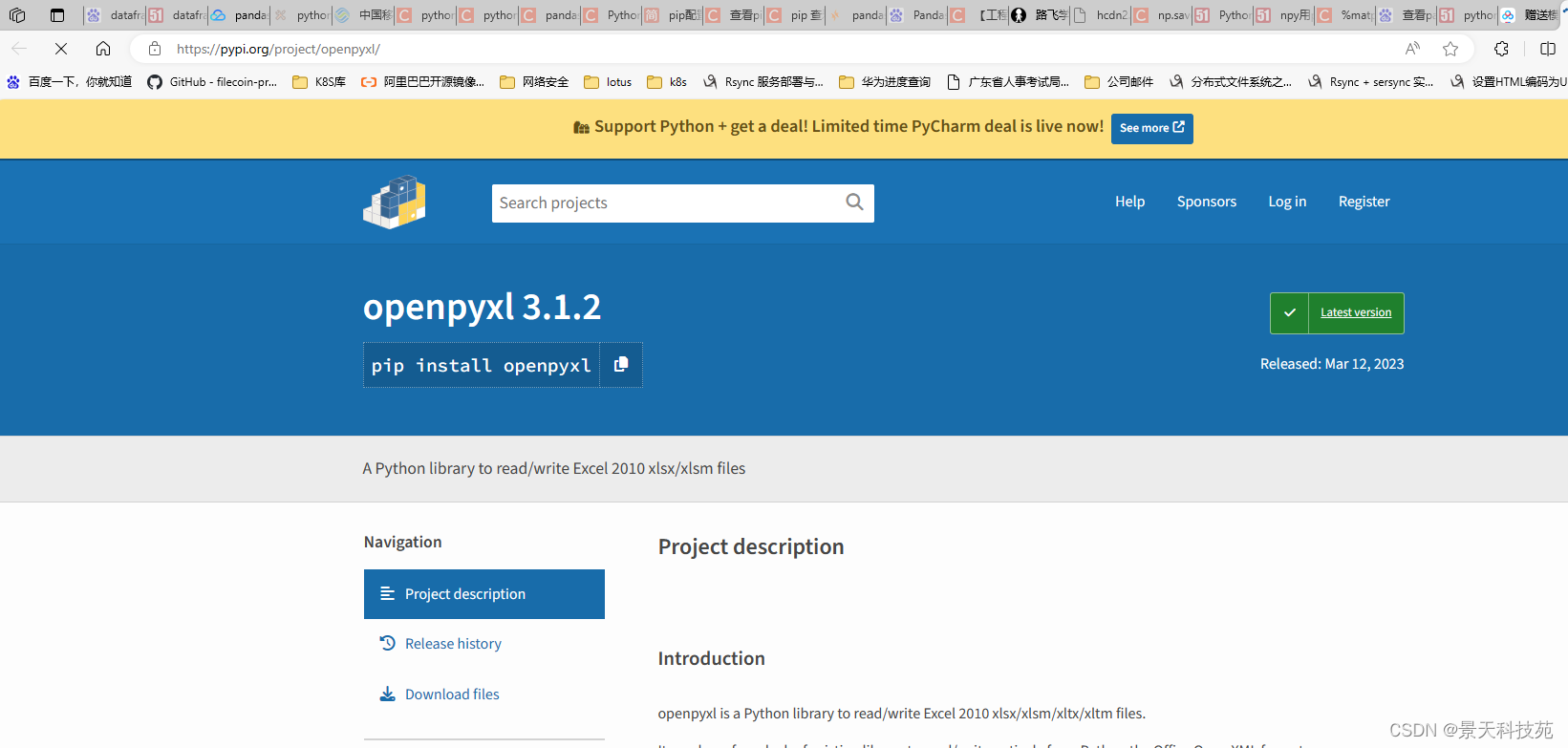
Task: Click the See more banner button
Action: [1151, 128]
